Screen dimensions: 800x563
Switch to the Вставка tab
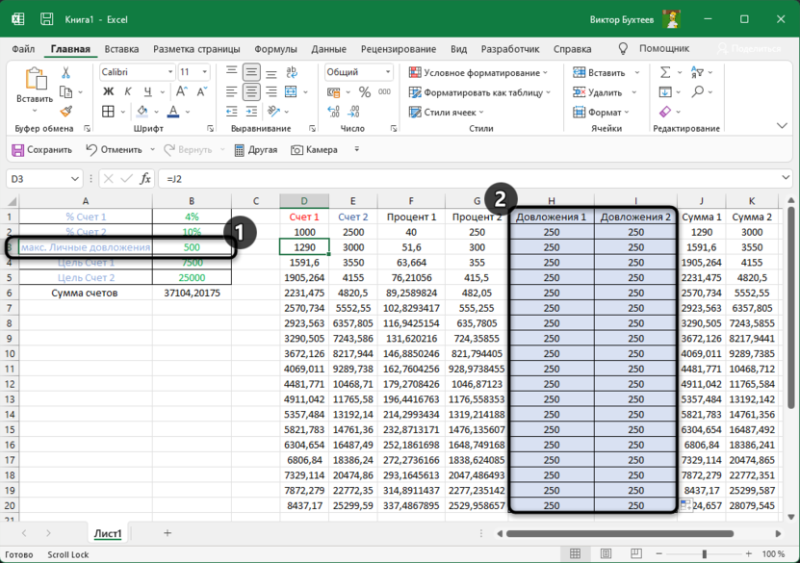pyautogui.click(x=121, y=49)
